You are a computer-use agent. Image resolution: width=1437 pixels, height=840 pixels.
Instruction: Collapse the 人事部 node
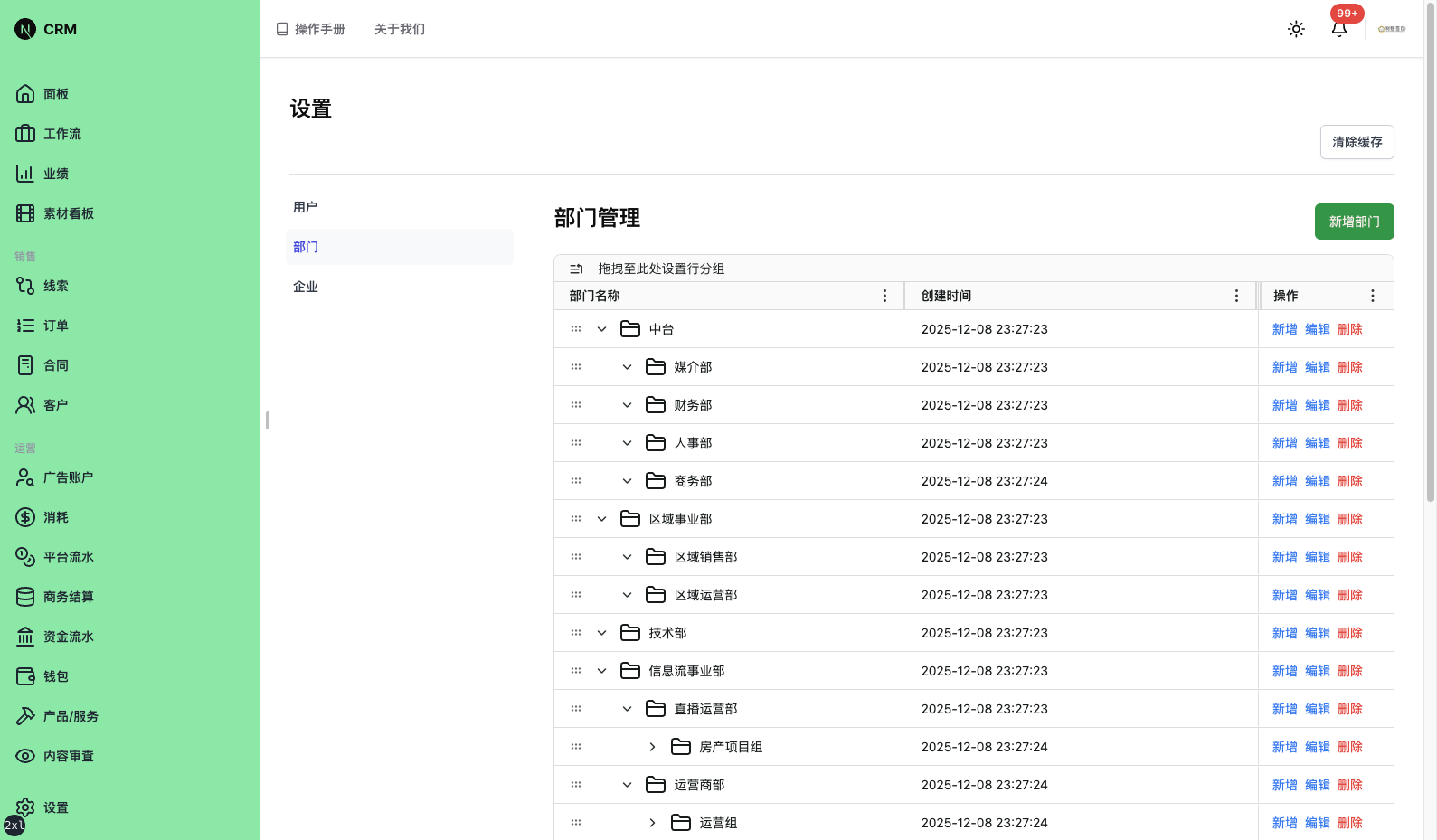coord(627,443)
